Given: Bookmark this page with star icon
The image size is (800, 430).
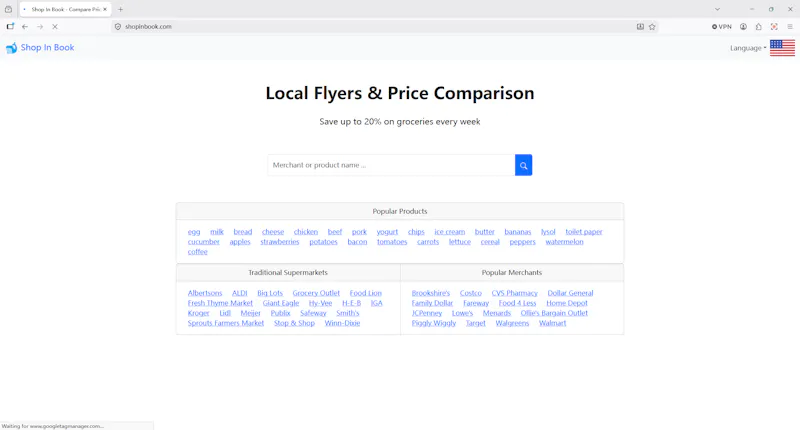Looking at the screenshot, I should coord(652,27).
